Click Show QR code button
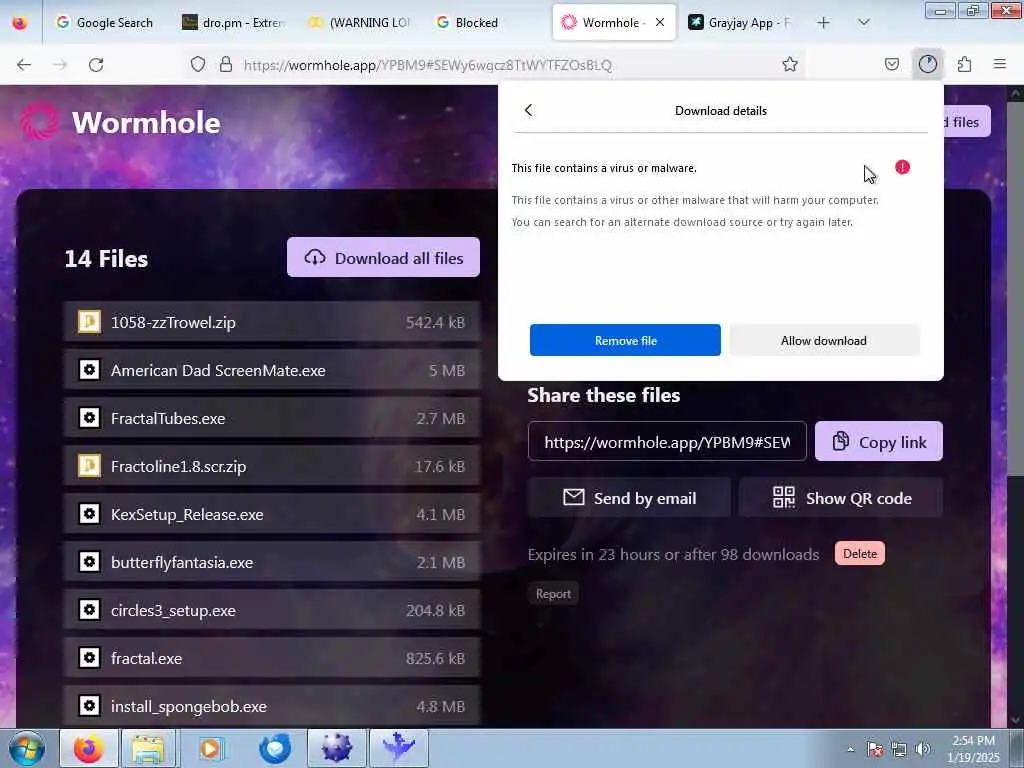 [841, 498]
